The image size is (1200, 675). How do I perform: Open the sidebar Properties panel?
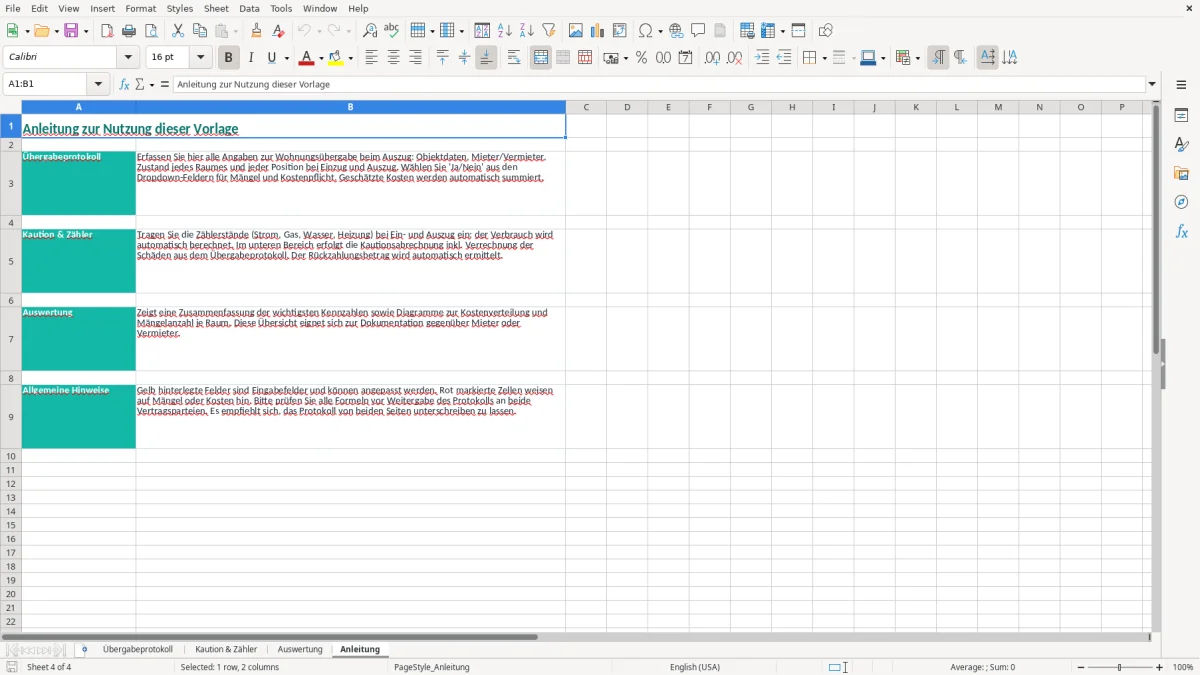tap(1181, 115)
